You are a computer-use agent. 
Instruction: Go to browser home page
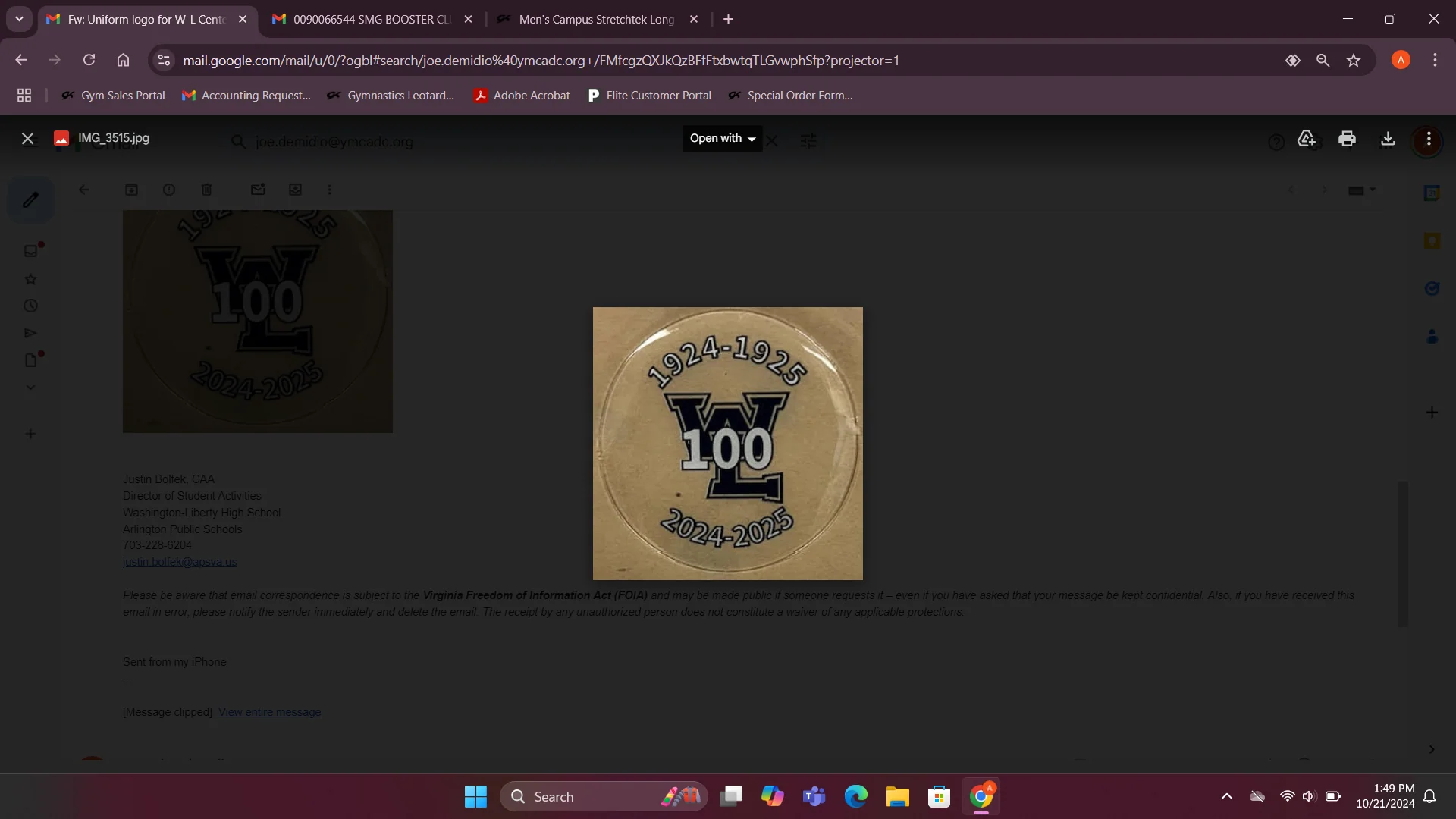click(123, 61)
